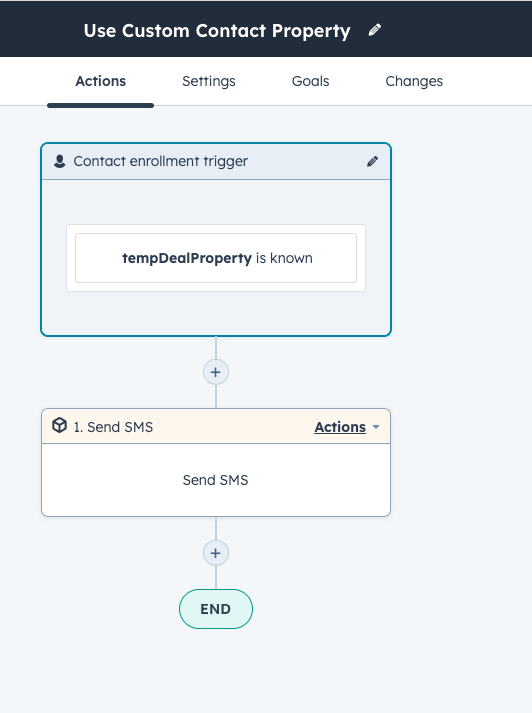Open the Goals tab
The height and width of the screenshot is (713, 532).
[x=311, y=81]
